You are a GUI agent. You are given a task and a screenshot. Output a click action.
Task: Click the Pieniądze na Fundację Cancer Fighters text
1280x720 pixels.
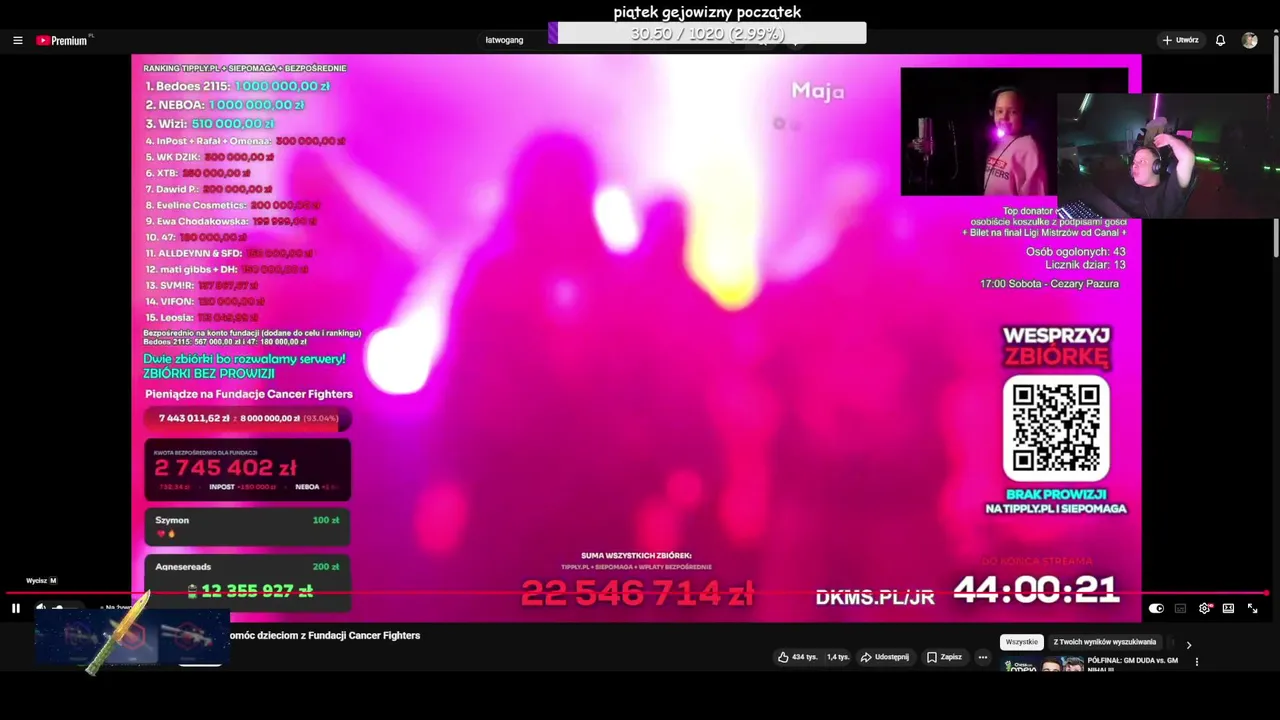249,394
